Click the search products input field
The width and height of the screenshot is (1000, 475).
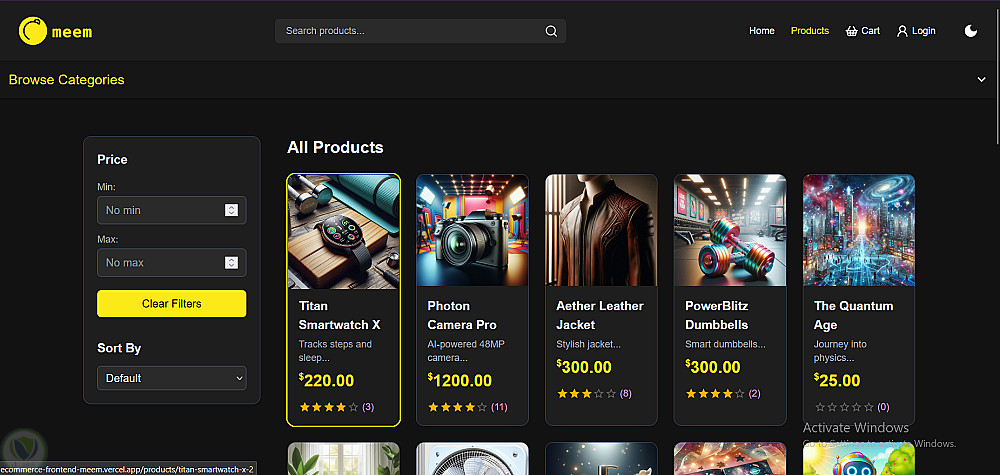point(410,31)
